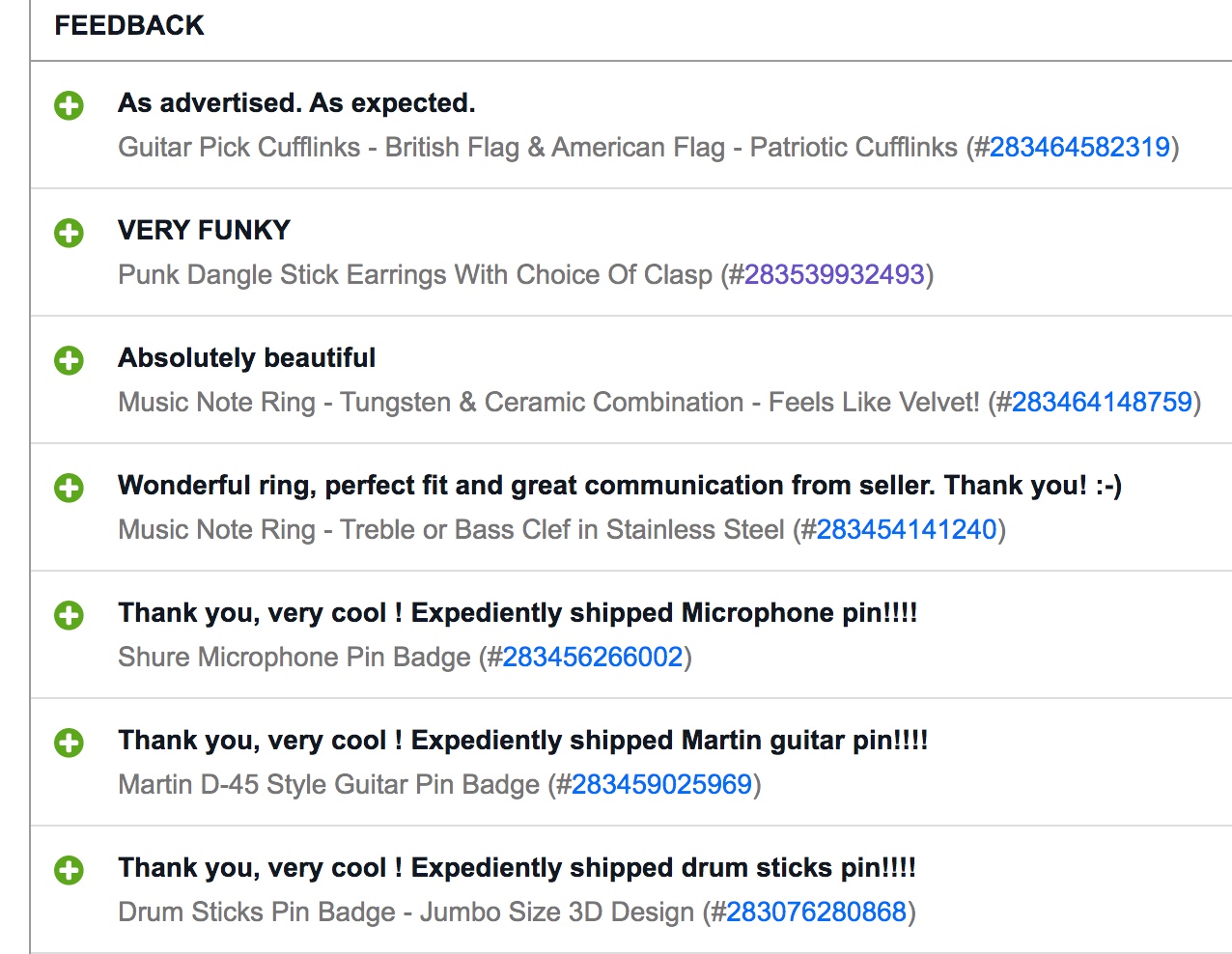Click 'Wonderful ring, perfect fit' comment text

(620, 485)
